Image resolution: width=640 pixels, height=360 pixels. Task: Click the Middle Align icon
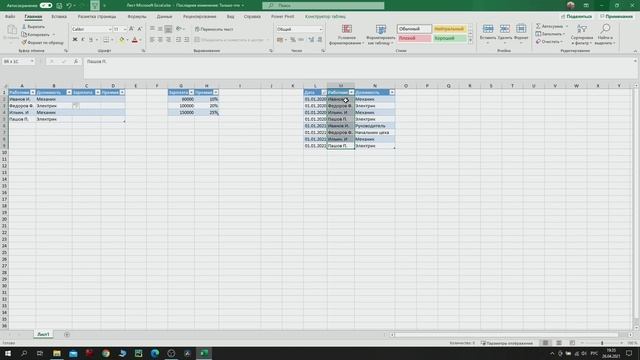[x=160, y=29]
